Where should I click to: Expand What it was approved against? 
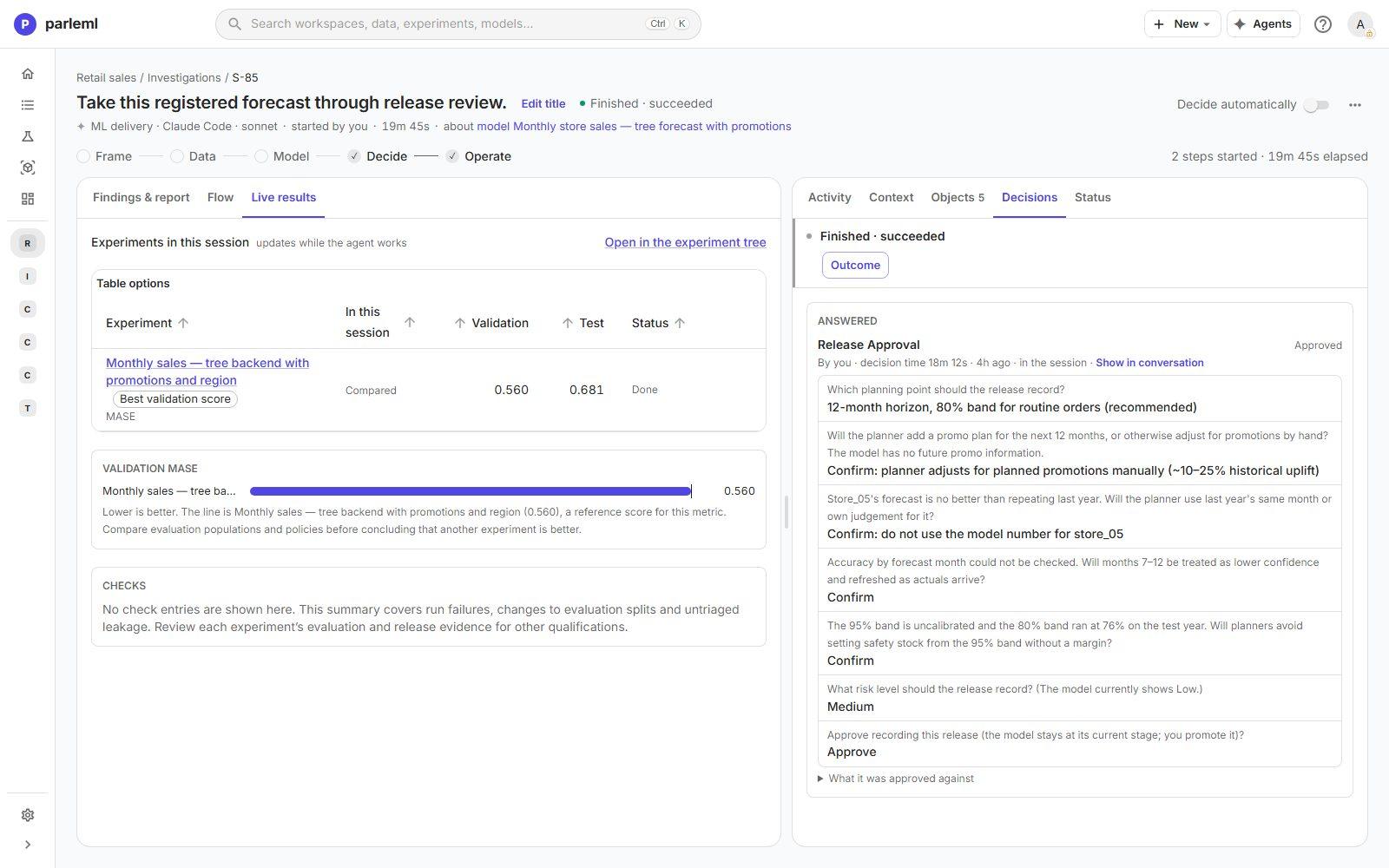coord(896,779)
